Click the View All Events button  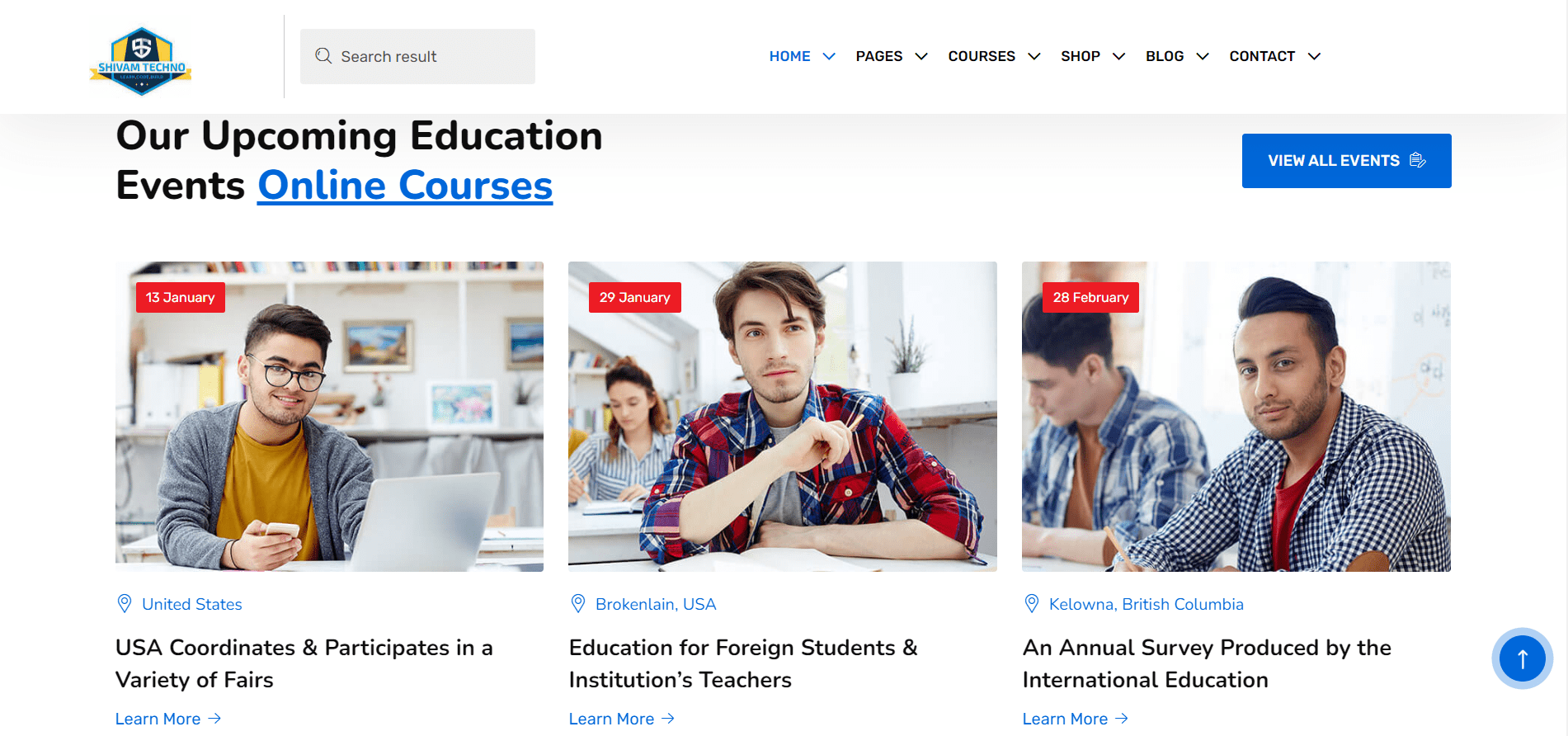1346,161
